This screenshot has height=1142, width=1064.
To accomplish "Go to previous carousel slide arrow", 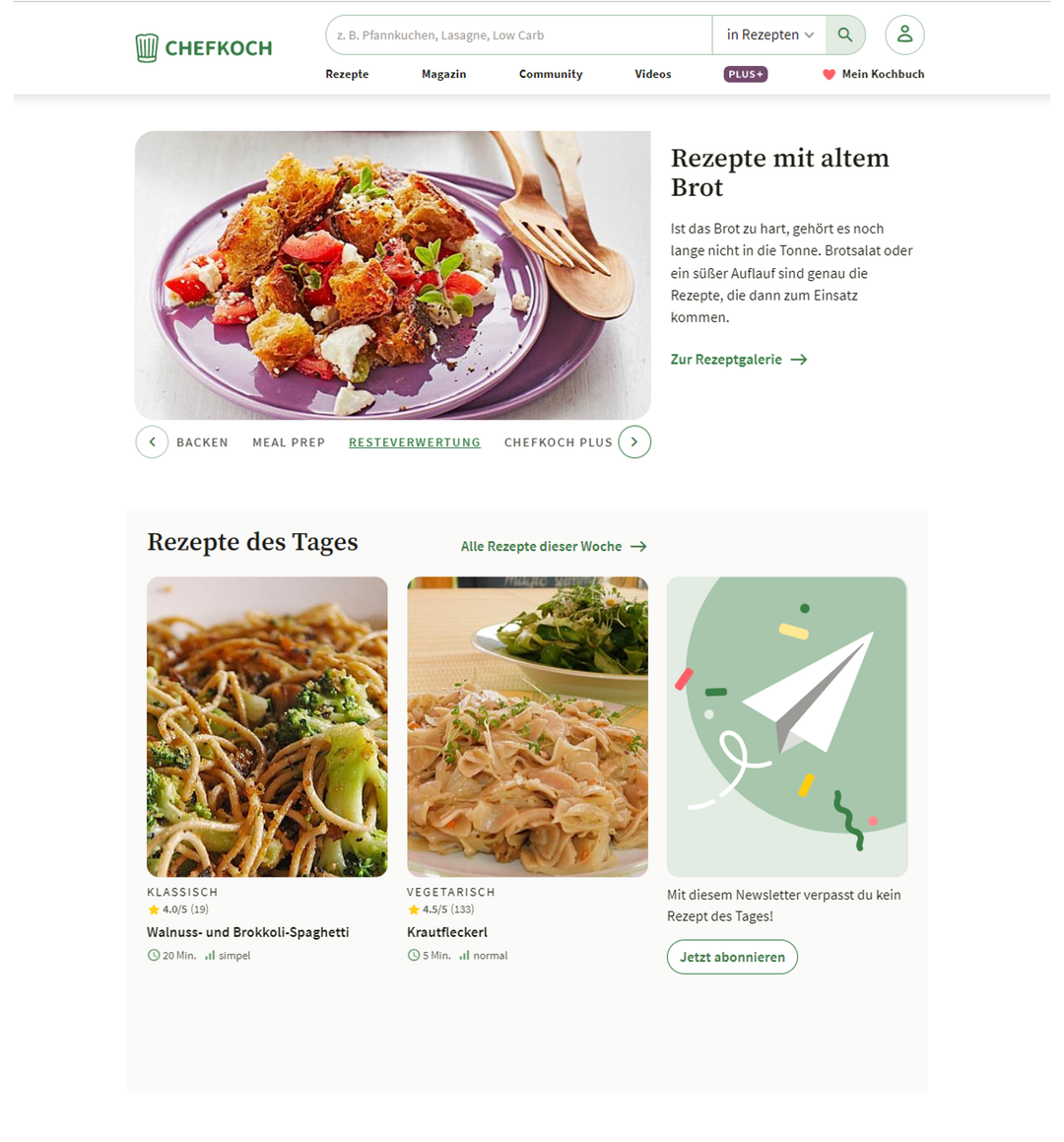I will 152,442.
